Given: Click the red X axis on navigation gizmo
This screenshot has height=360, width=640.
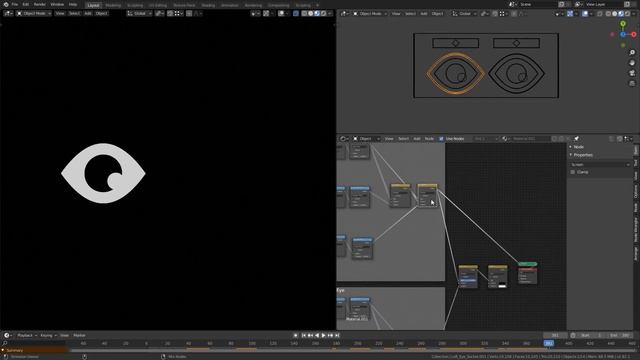Looking at the screenshot, I should pos(633,35).
